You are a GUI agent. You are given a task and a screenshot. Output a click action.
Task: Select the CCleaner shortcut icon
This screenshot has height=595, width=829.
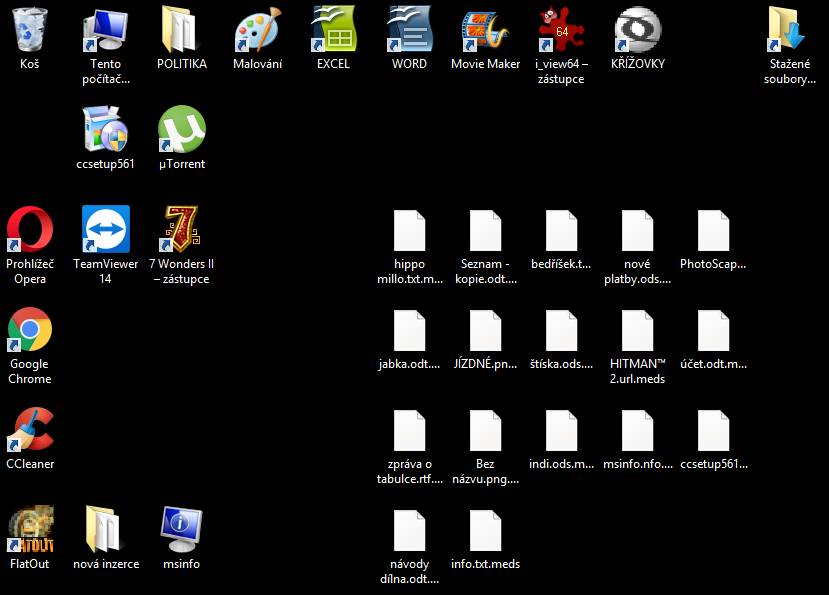[30, 429]
